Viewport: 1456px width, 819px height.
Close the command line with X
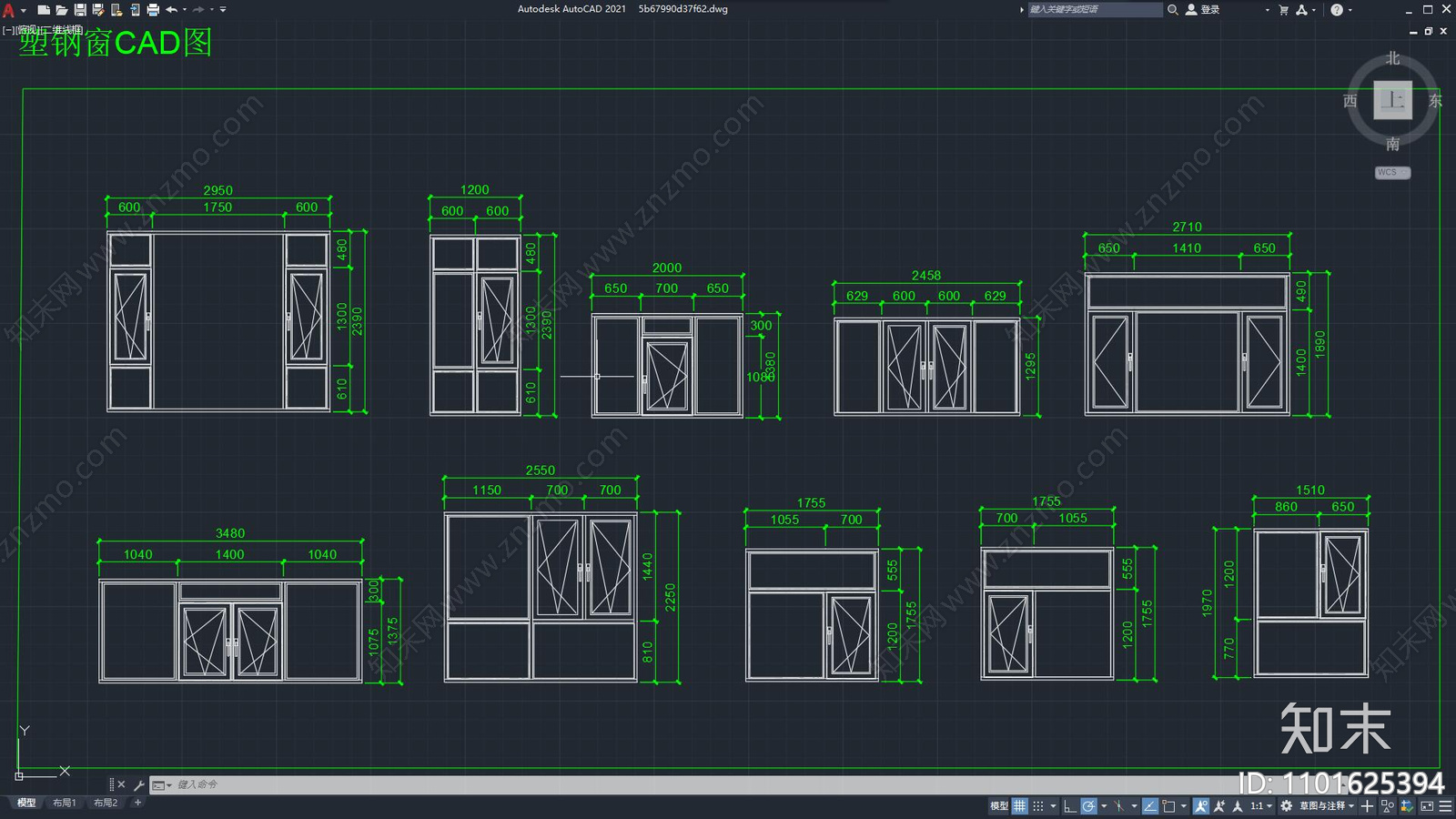121,784
